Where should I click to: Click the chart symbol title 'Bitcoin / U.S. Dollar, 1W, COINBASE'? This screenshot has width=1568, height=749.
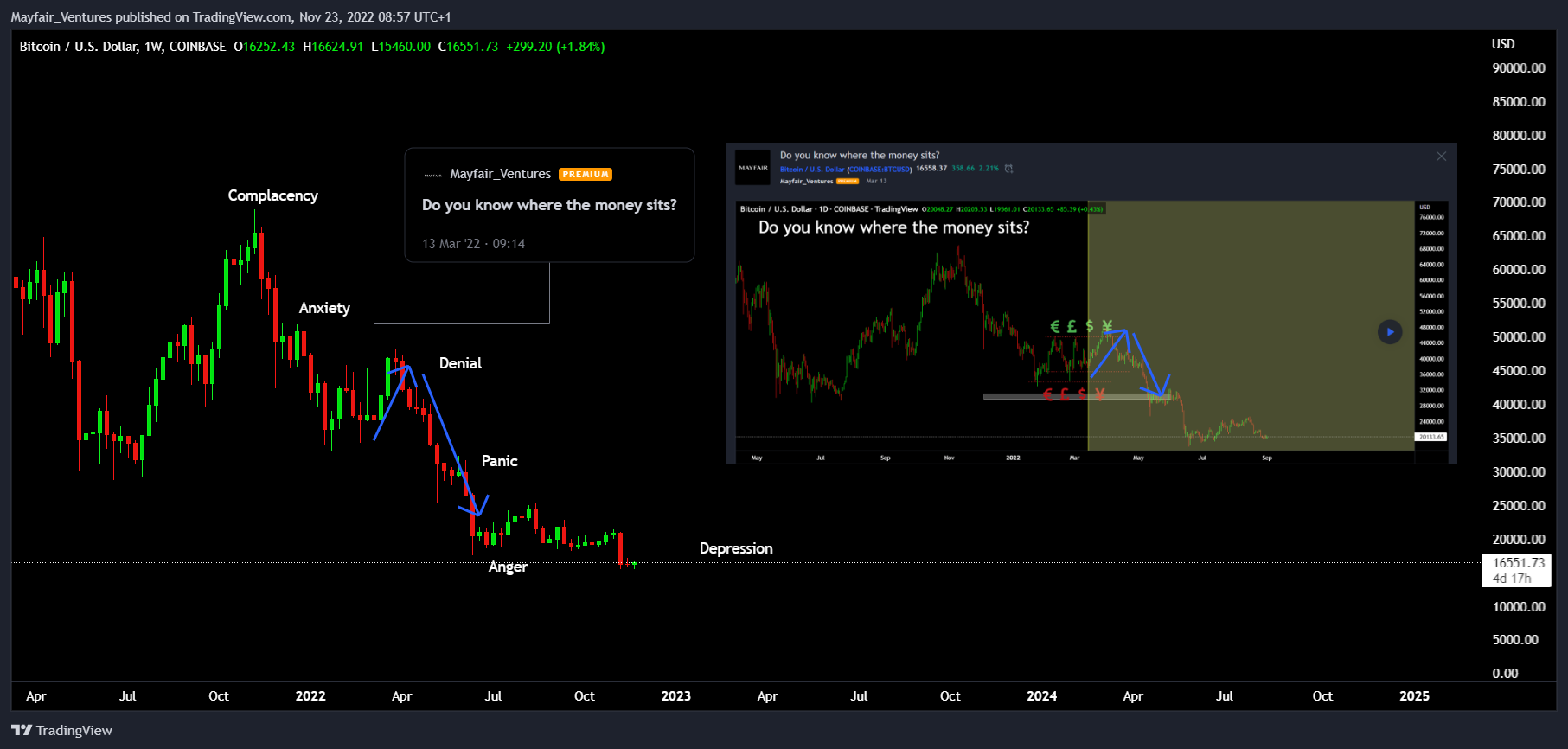pyautogui.click(x=123, y=47)
